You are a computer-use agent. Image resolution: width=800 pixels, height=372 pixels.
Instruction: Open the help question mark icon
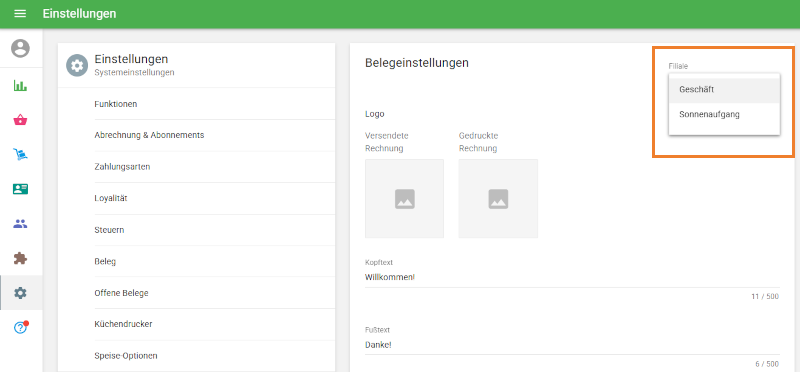(x=20, y=328)
